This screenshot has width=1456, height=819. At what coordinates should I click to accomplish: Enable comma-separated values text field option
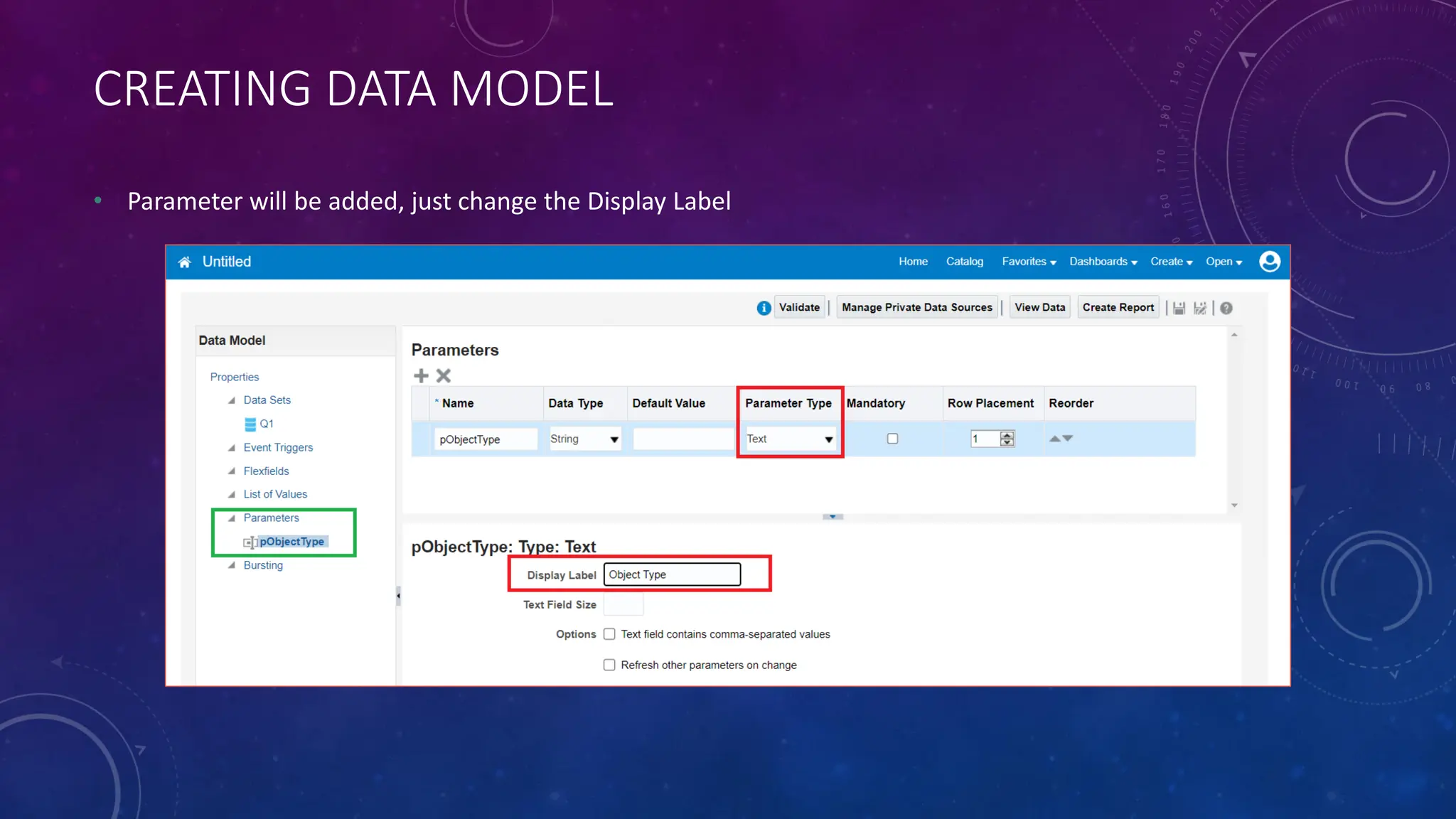point(609,634)
